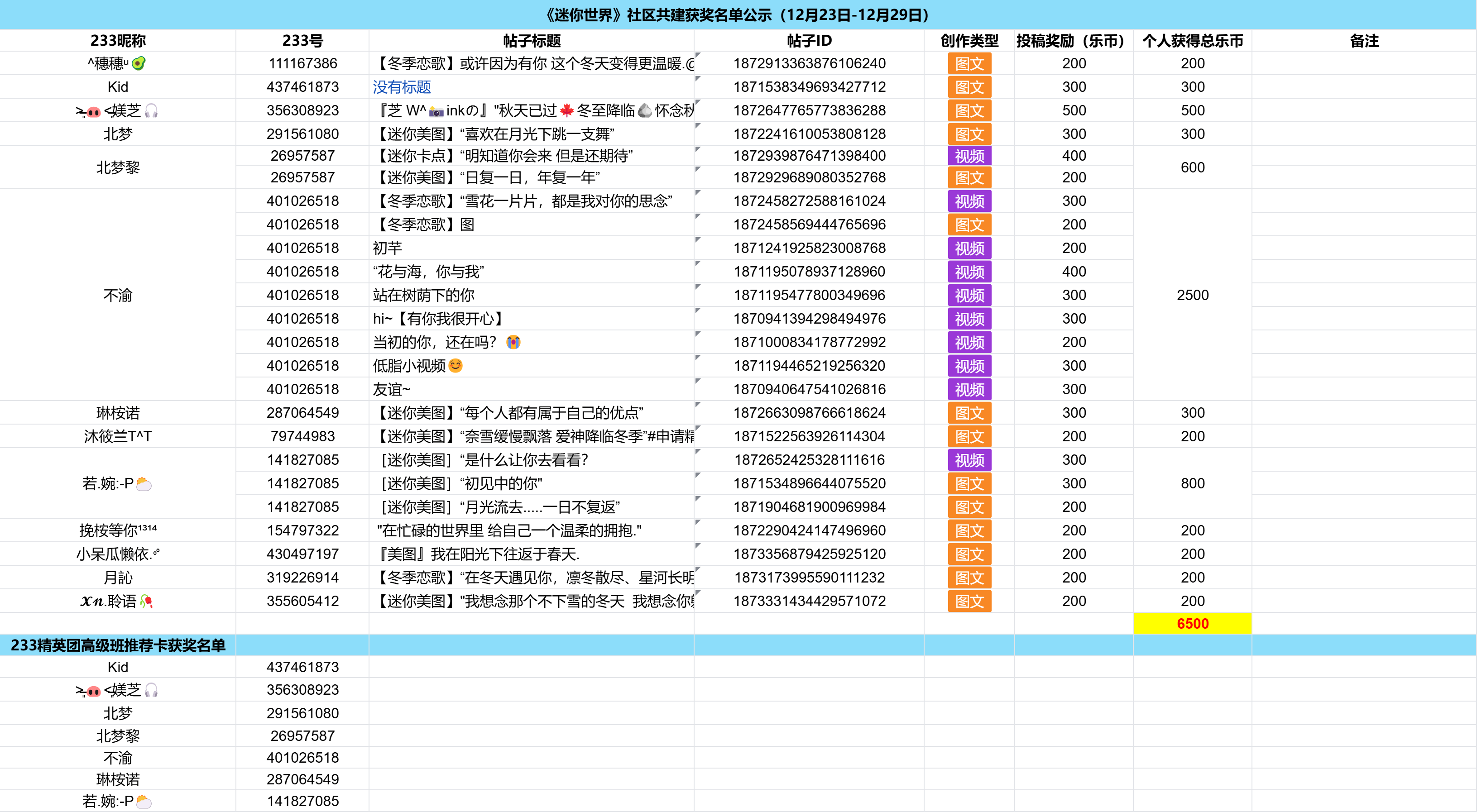The height and width of the screenshot is (812, 1477).
Task: Select the 个人获得总乐币 column header
Action: tap(1192, 41)
